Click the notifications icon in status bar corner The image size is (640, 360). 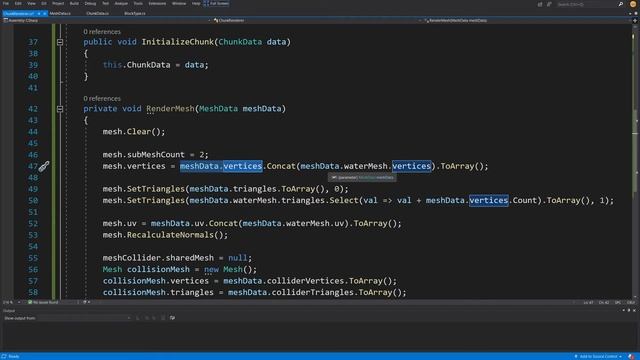tap(631, 356)
